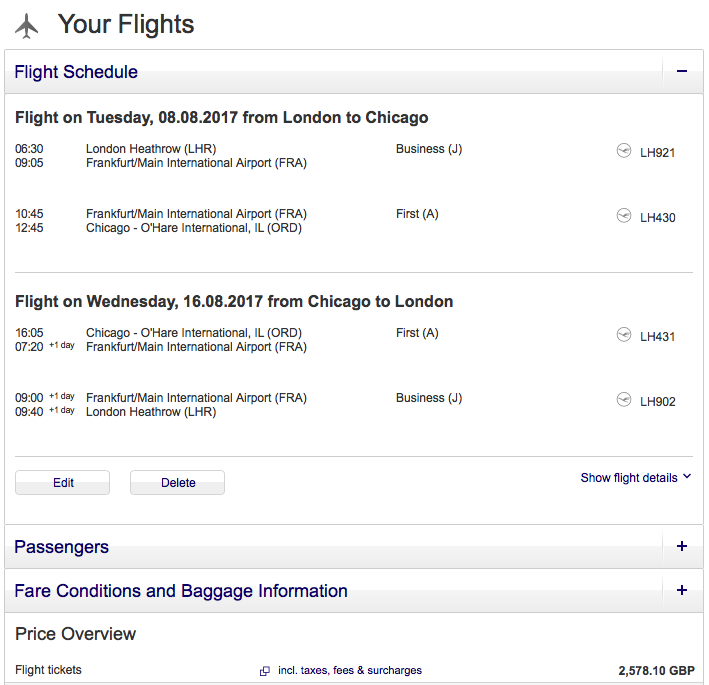Select the Passengers section header
This screenshot has height=685, width=709.
[x=62, y=547]
